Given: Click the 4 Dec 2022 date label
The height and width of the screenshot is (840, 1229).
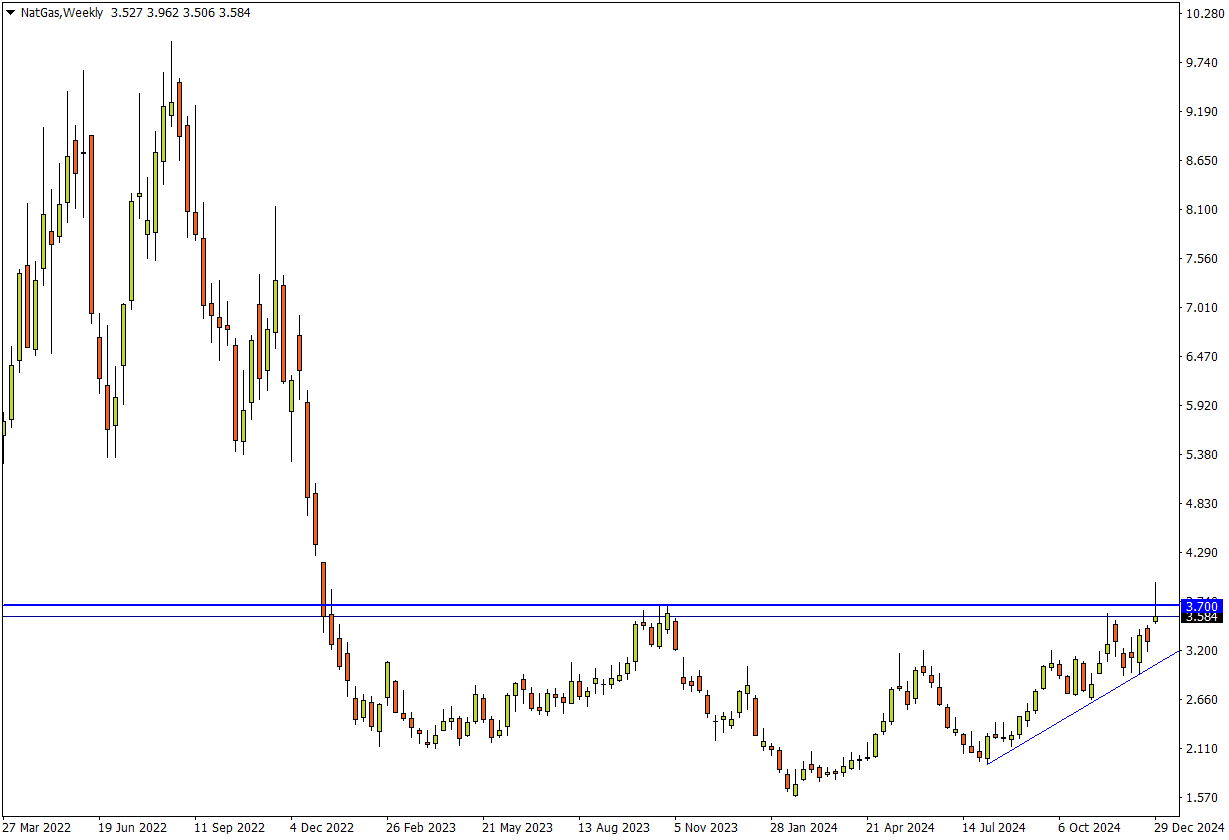Looking at the screenshot, I should (323, 828).
